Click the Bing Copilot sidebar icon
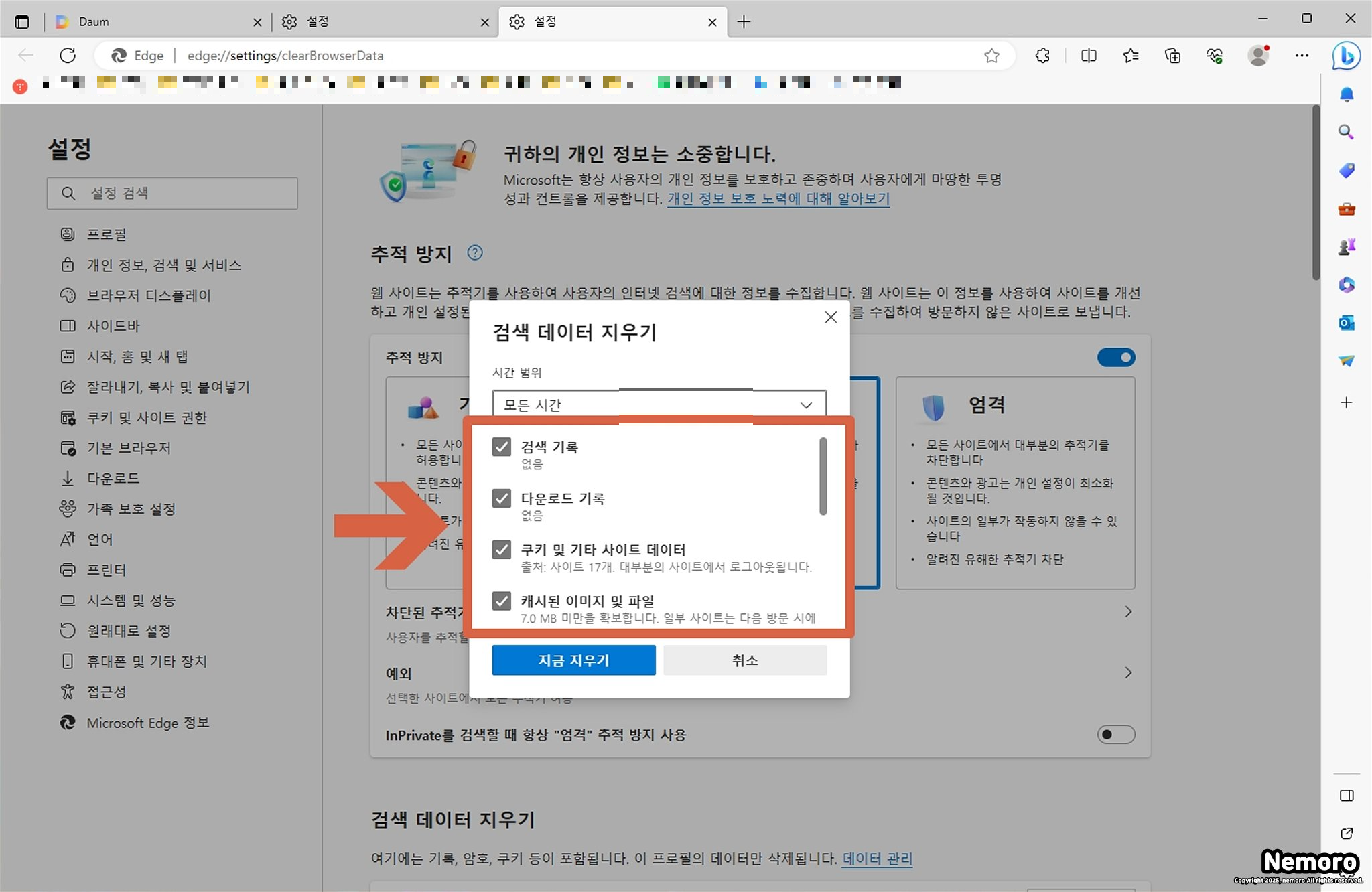The image size is (1372, 892). coord(1346,56)
